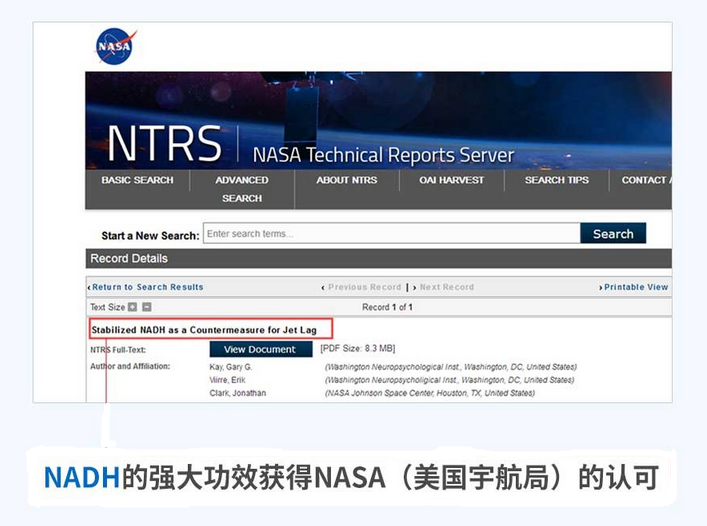Click Return to Search Results link
This screenshot has height=526, width=707.
pyautogui.click(x=147, y=287)
